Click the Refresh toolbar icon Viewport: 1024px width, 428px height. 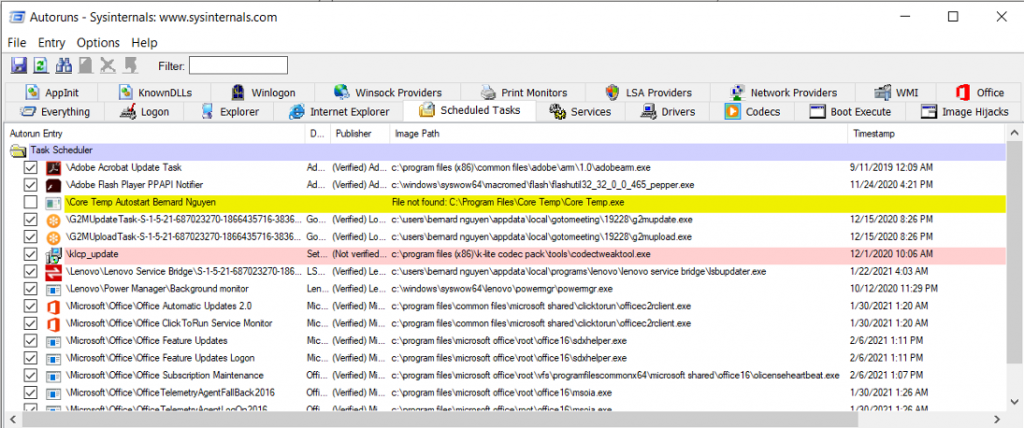click(41, 65)
